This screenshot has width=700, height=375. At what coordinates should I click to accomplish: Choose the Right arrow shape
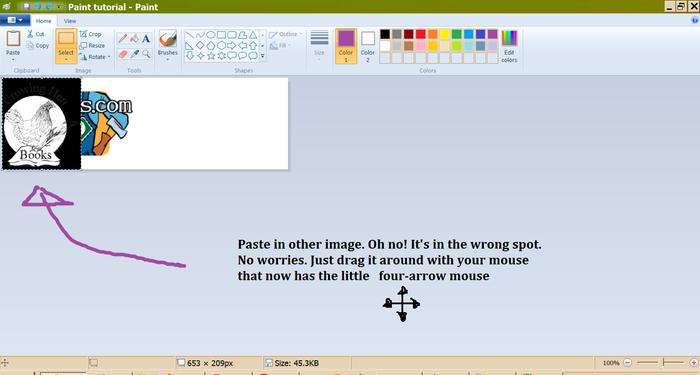coord(232,46)
